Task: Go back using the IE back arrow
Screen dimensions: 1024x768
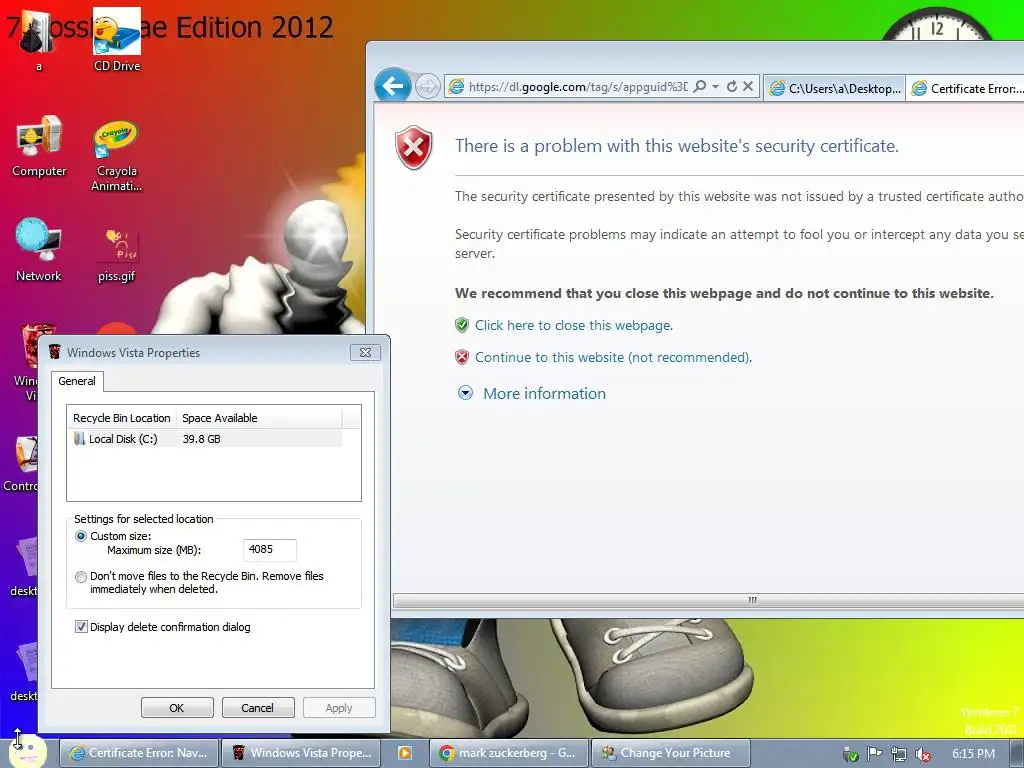Action: (392, 86)
